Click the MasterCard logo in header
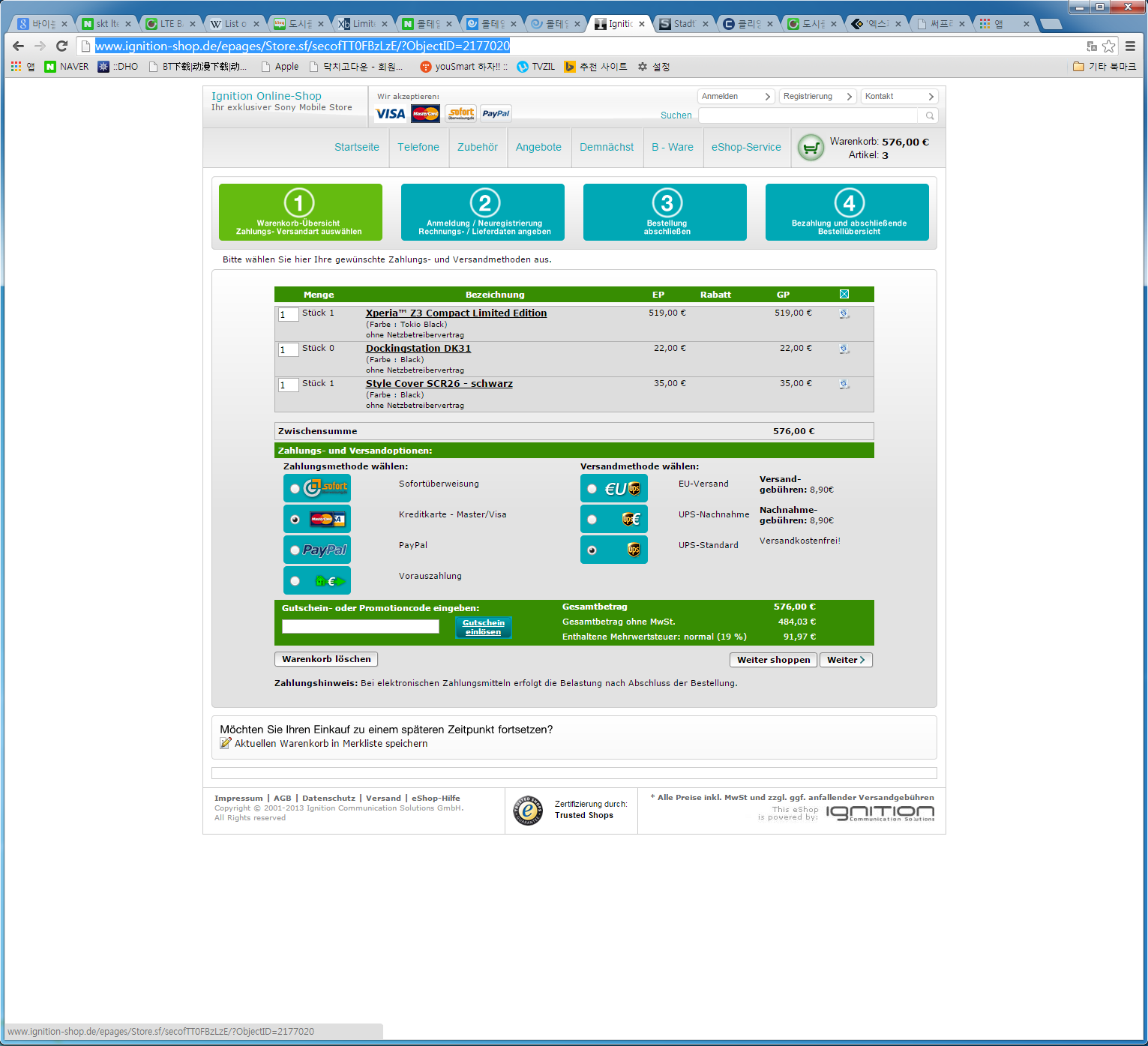The height and width of the screenshot is (1046, 1148). point(426,114)
